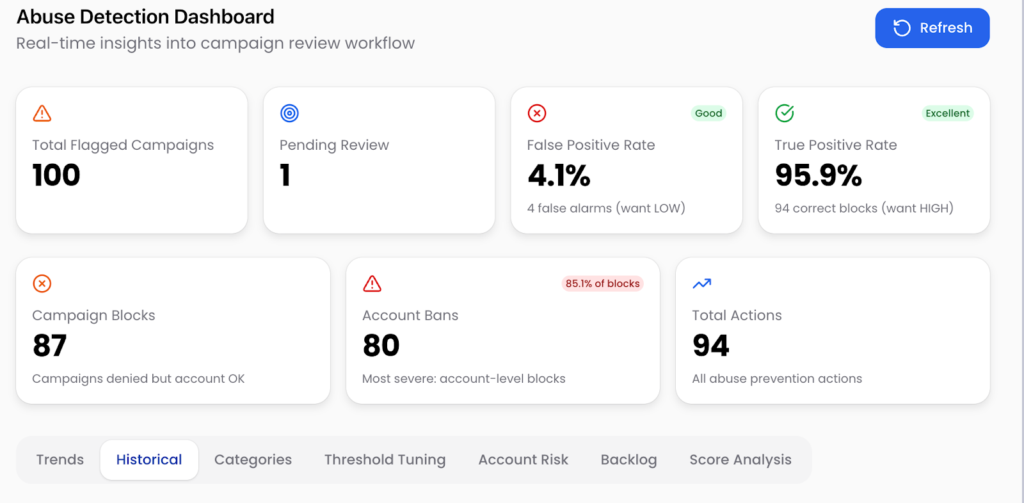Screen dimensions: 1024x503
Task: Click the red X icon on False Positive Rate
Action: click(x=537, y=113)
